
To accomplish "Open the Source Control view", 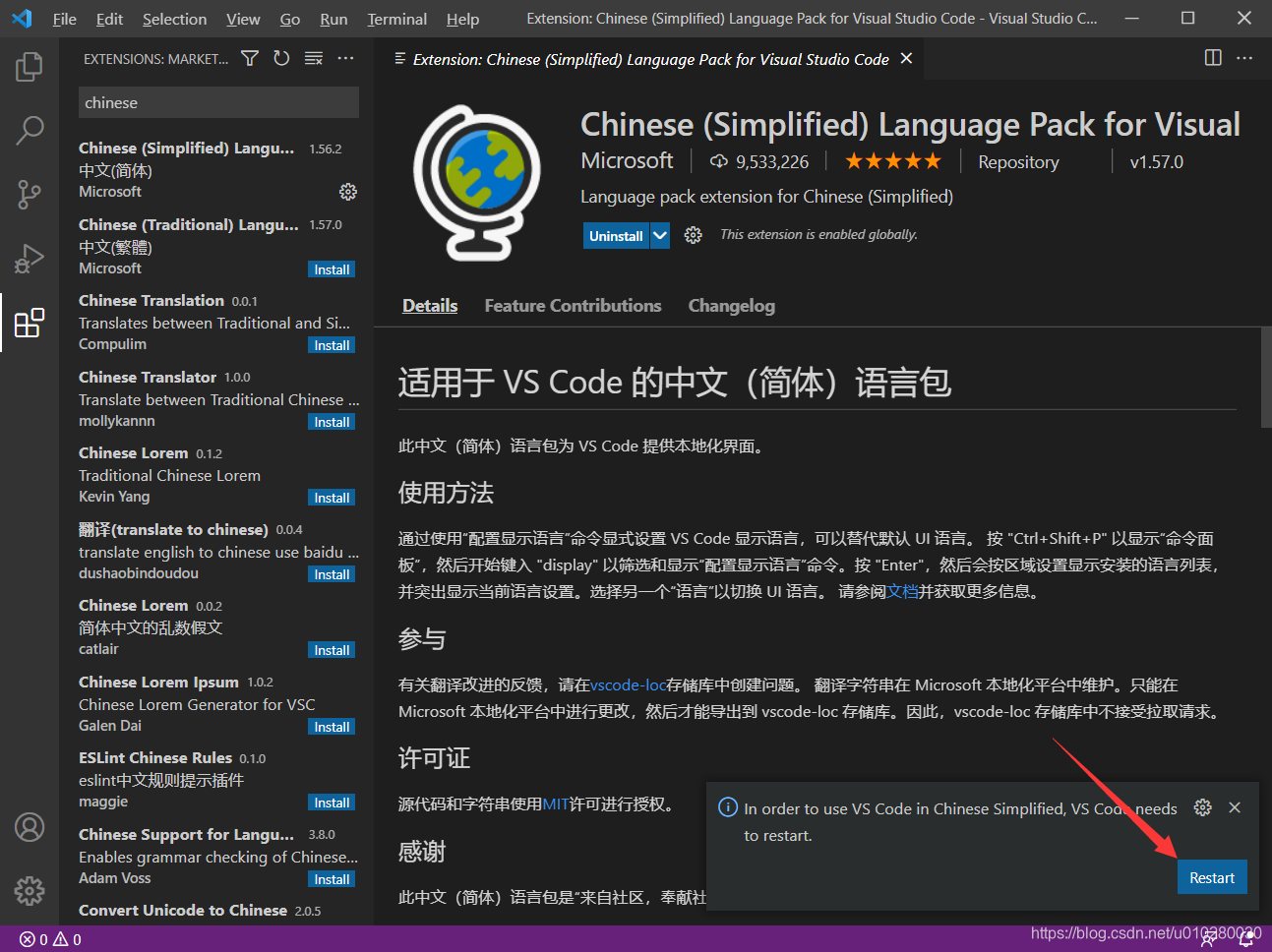I will (30, 194).
